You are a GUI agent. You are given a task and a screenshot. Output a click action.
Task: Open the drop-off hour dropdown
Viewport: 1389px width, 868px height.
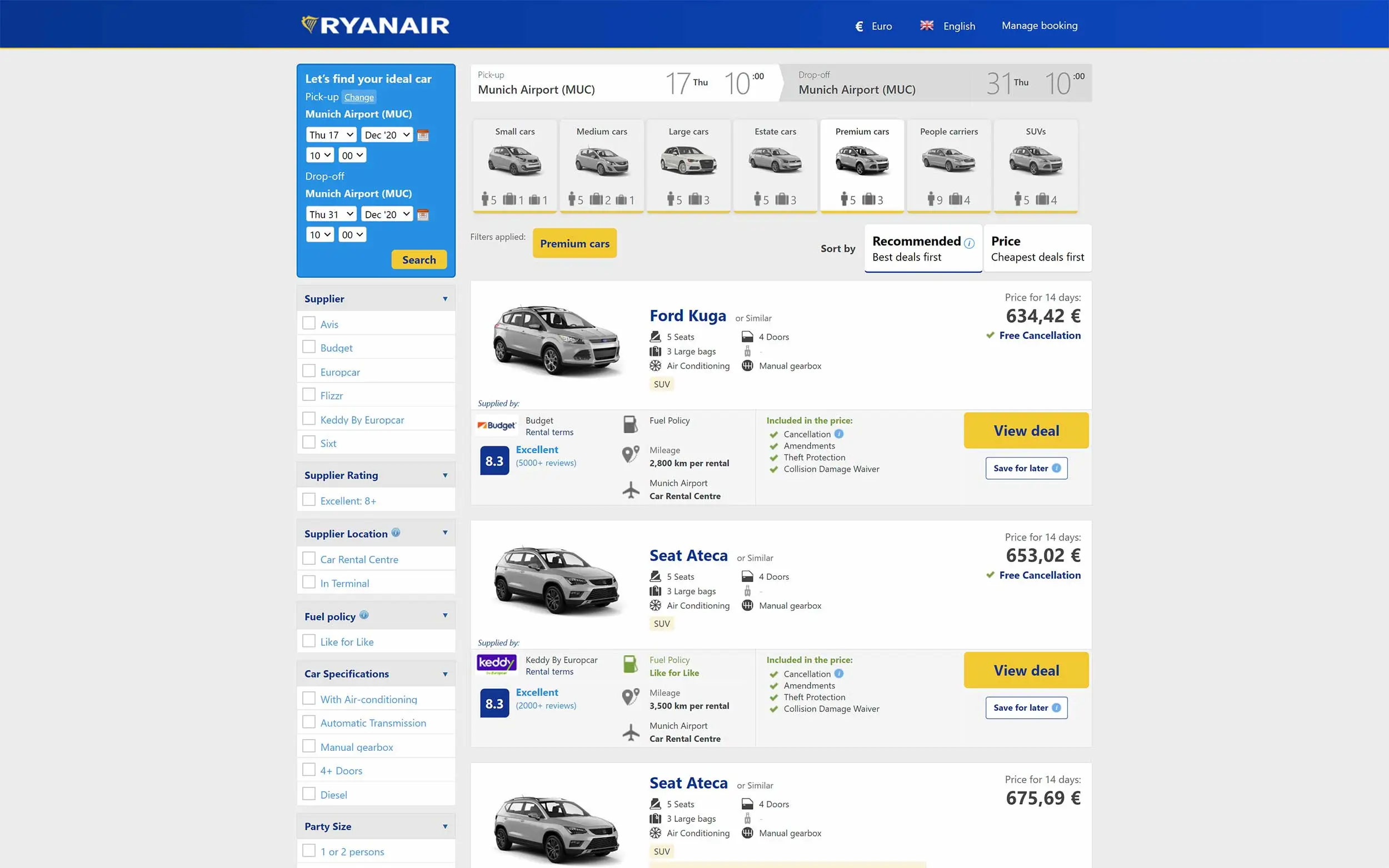320,235
